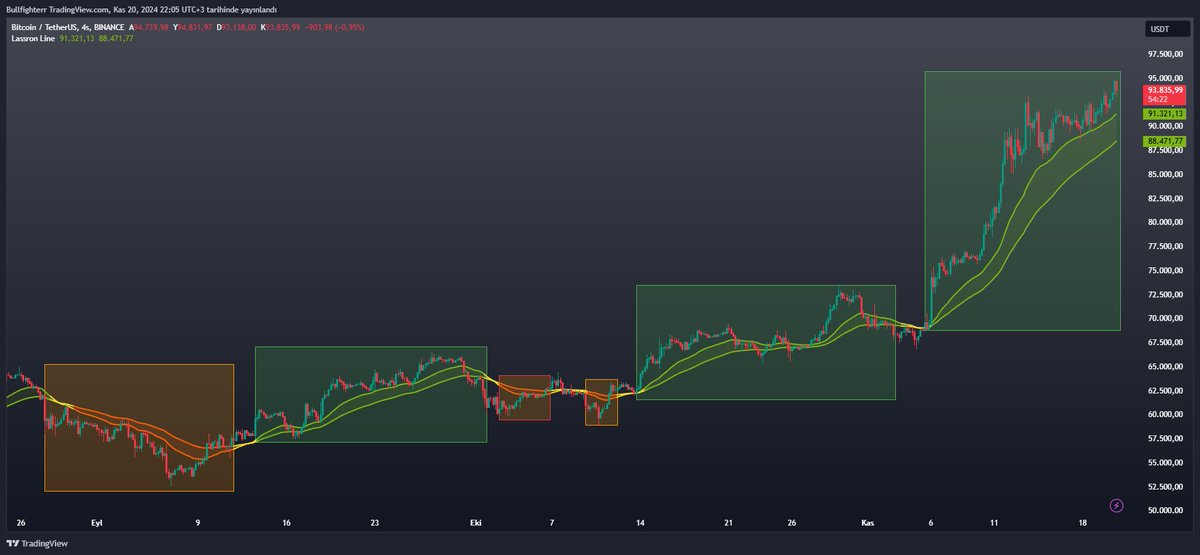Image resolution: width=1200 pixels, height=555 pixels.
Task: Click the 95.000,00 price axis label
Action: point(1164,78)
